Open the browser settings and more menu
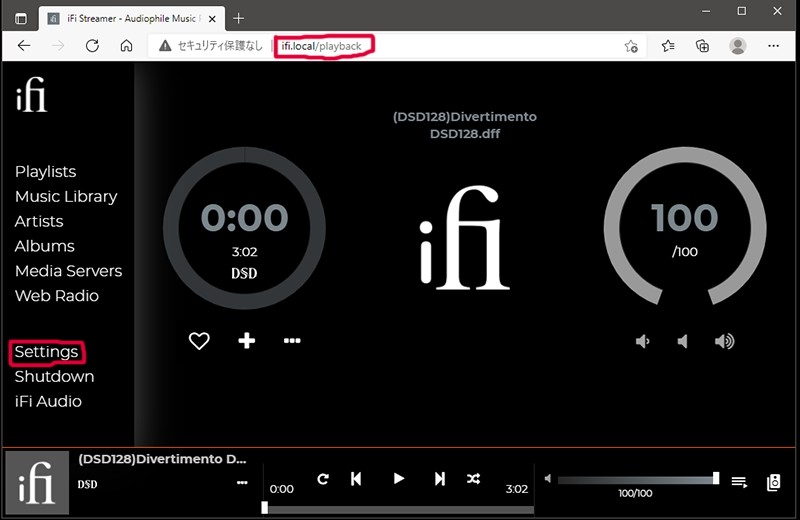The image size is (800, 520). tap(773, 46)
